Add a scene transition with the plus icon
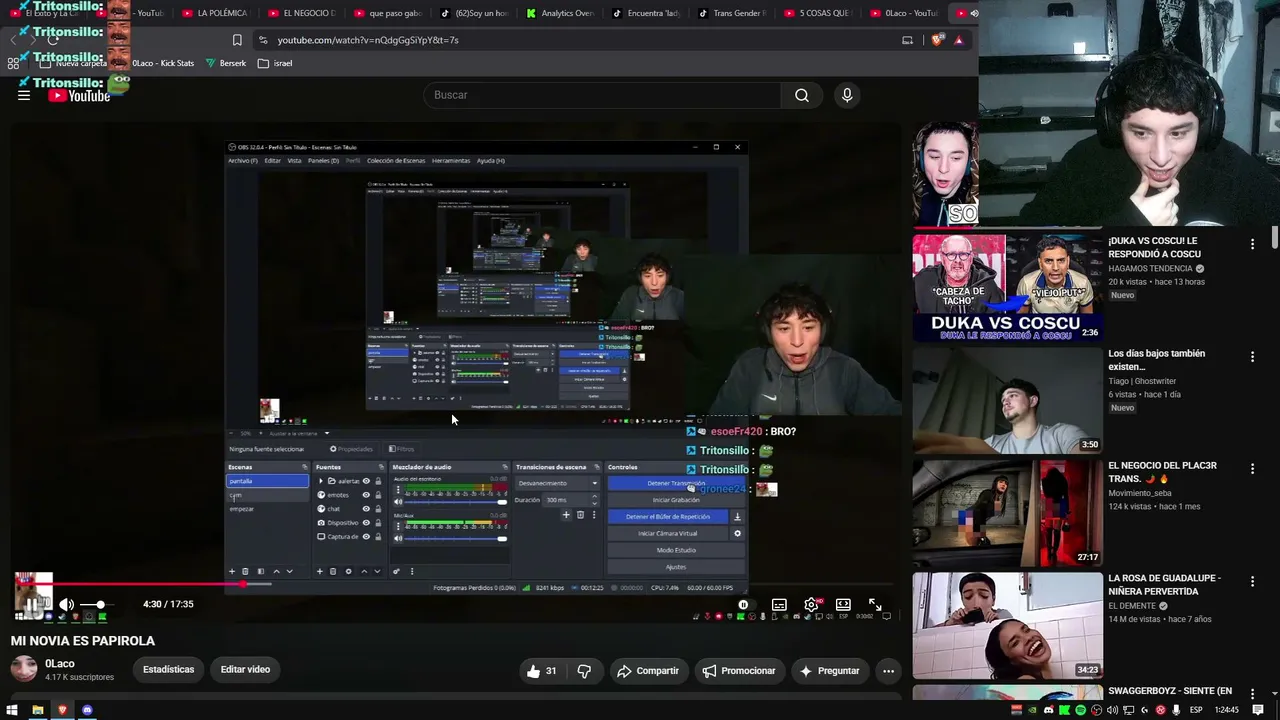This screenshot has height=720, width=1280. point(566,515)
